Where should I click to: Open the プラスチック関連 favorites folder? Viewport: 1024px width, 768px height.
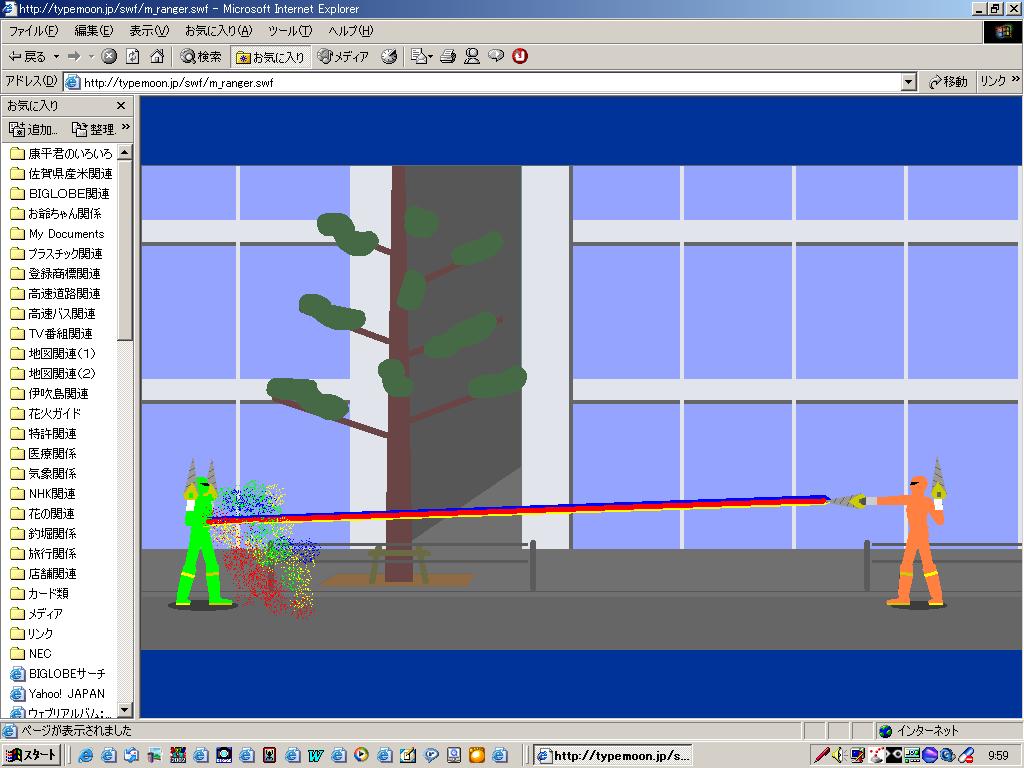(x=57, y=253)
